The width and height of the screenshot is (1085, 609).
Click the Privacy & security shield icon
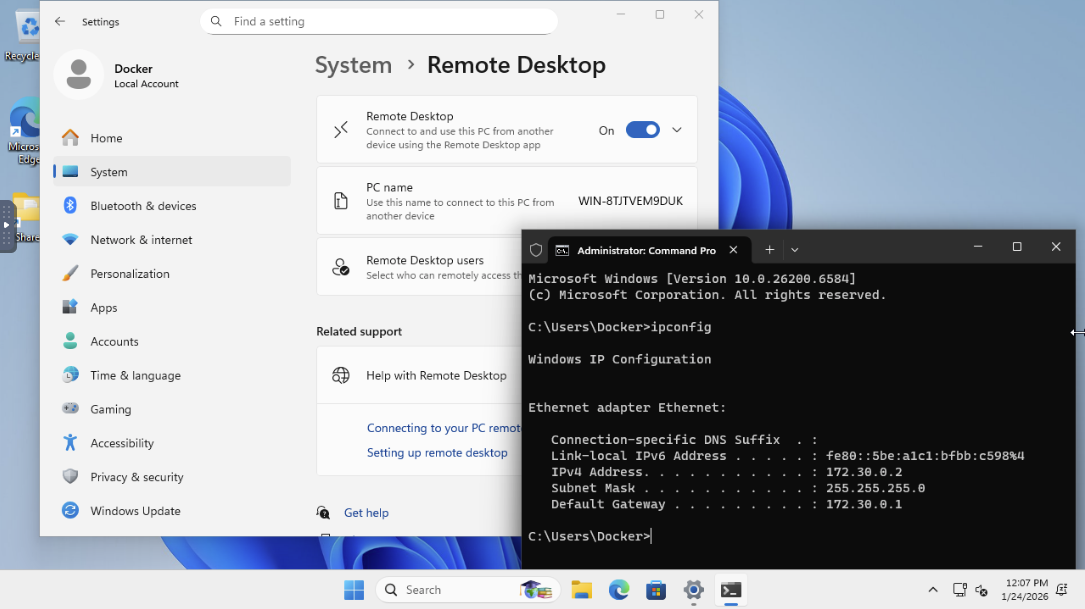pyautogui.click(x=70, y=477)
